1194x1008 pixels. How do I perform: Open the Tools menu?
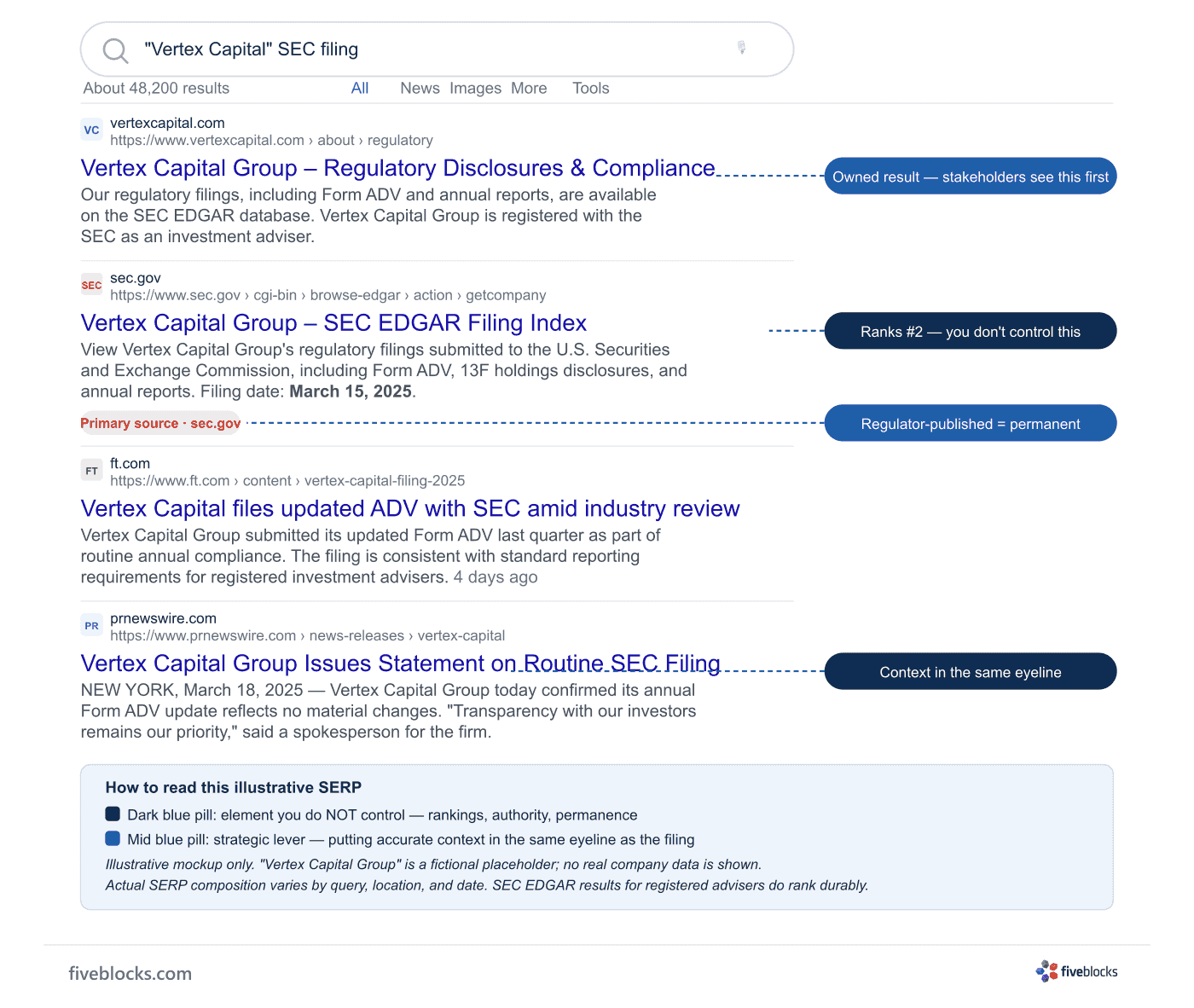click(x=590, y=88)
